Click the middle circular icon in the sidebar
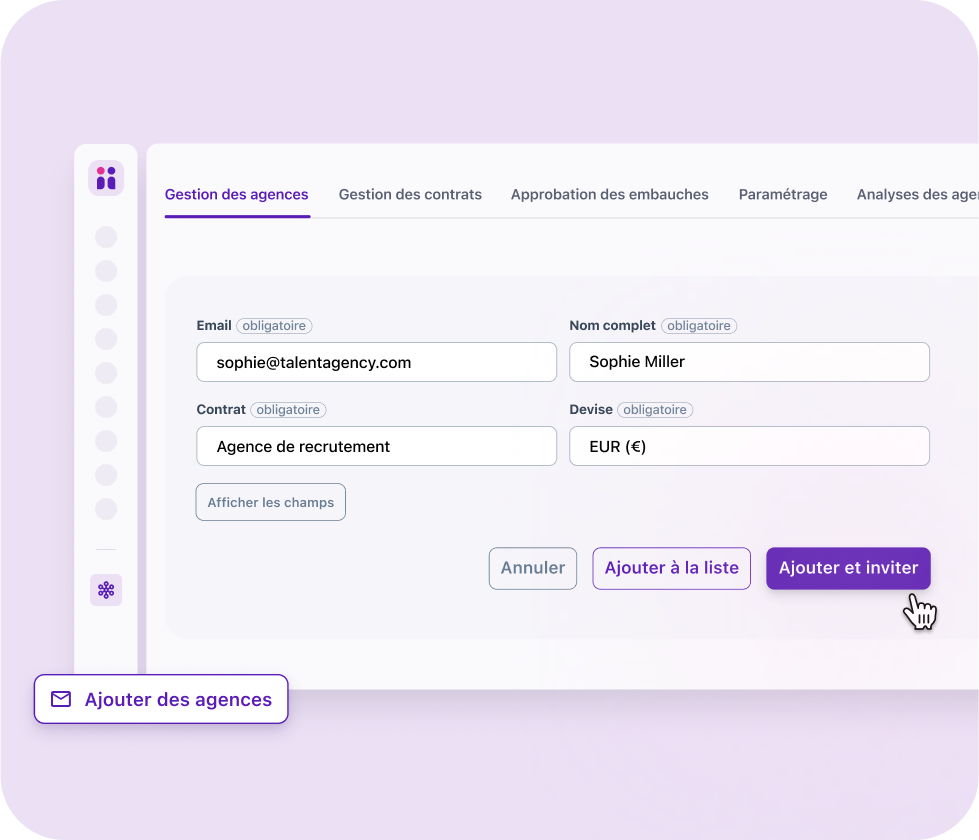979x840 pixels. 105,373
